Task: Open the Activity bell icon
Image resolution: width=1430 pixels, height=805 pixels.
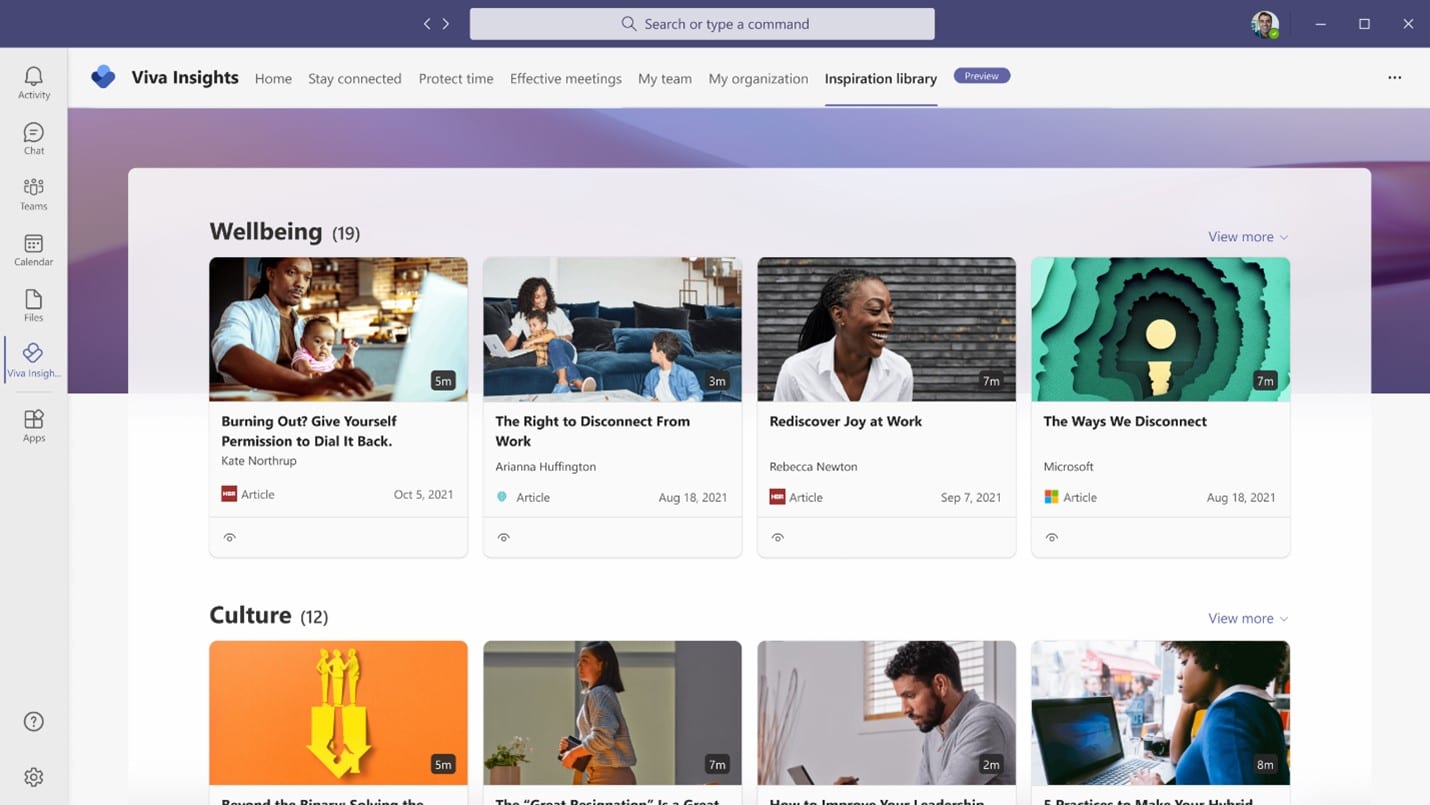Action: click(x=34, y=82)
